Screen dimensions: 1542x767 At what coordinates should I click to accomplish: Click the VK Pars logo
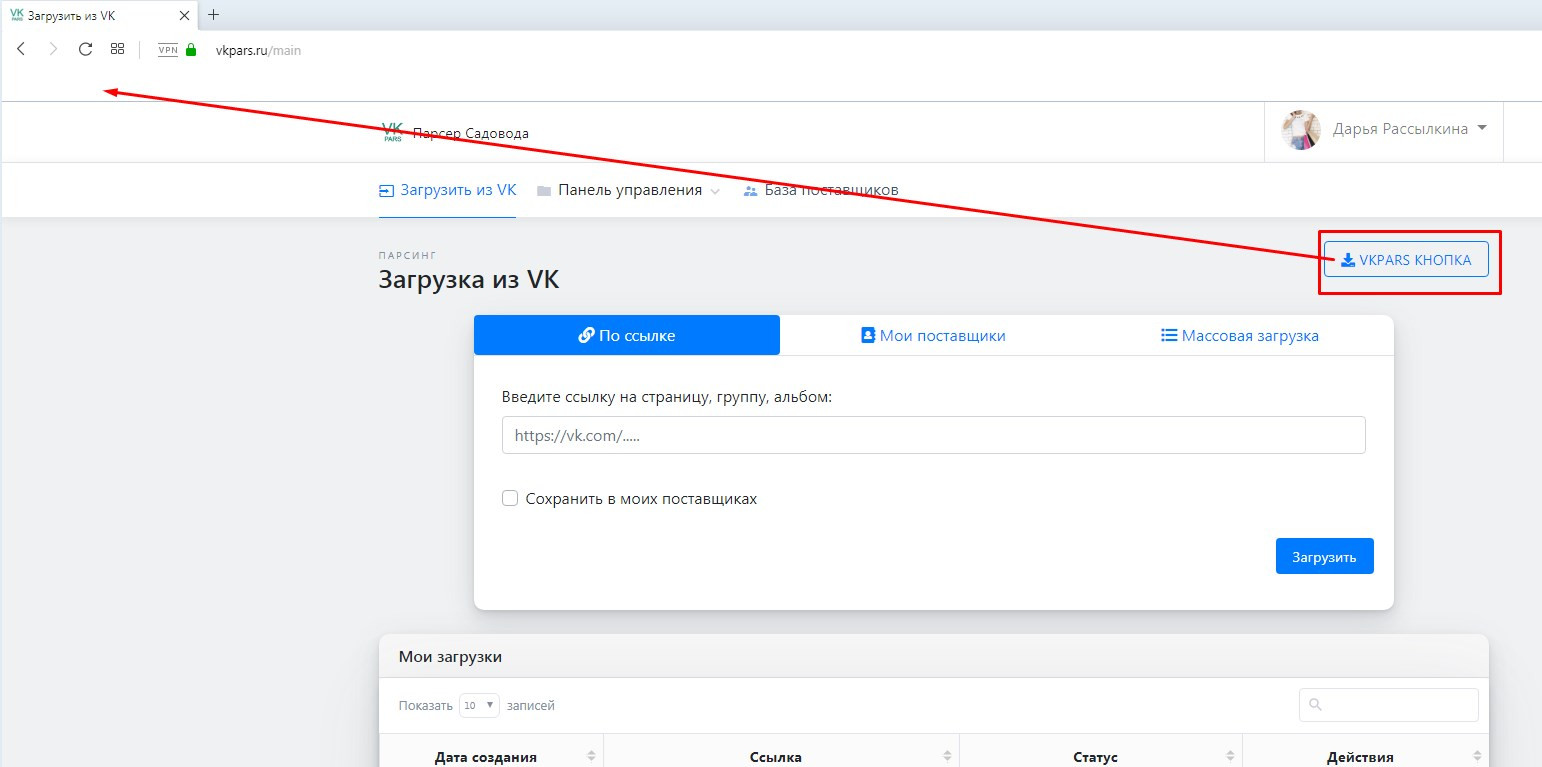click(393, 132)
